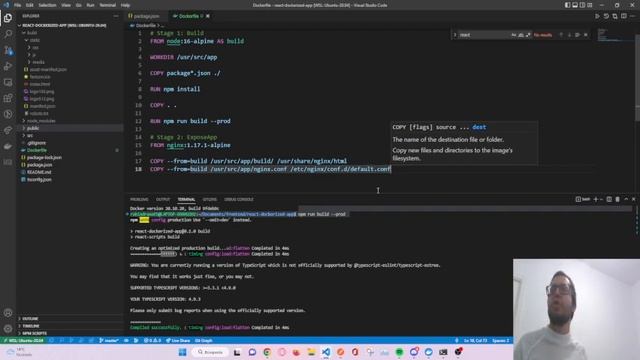Open the Docker whale view in activity bar
The image size is (640, 360).
point(8,146)
